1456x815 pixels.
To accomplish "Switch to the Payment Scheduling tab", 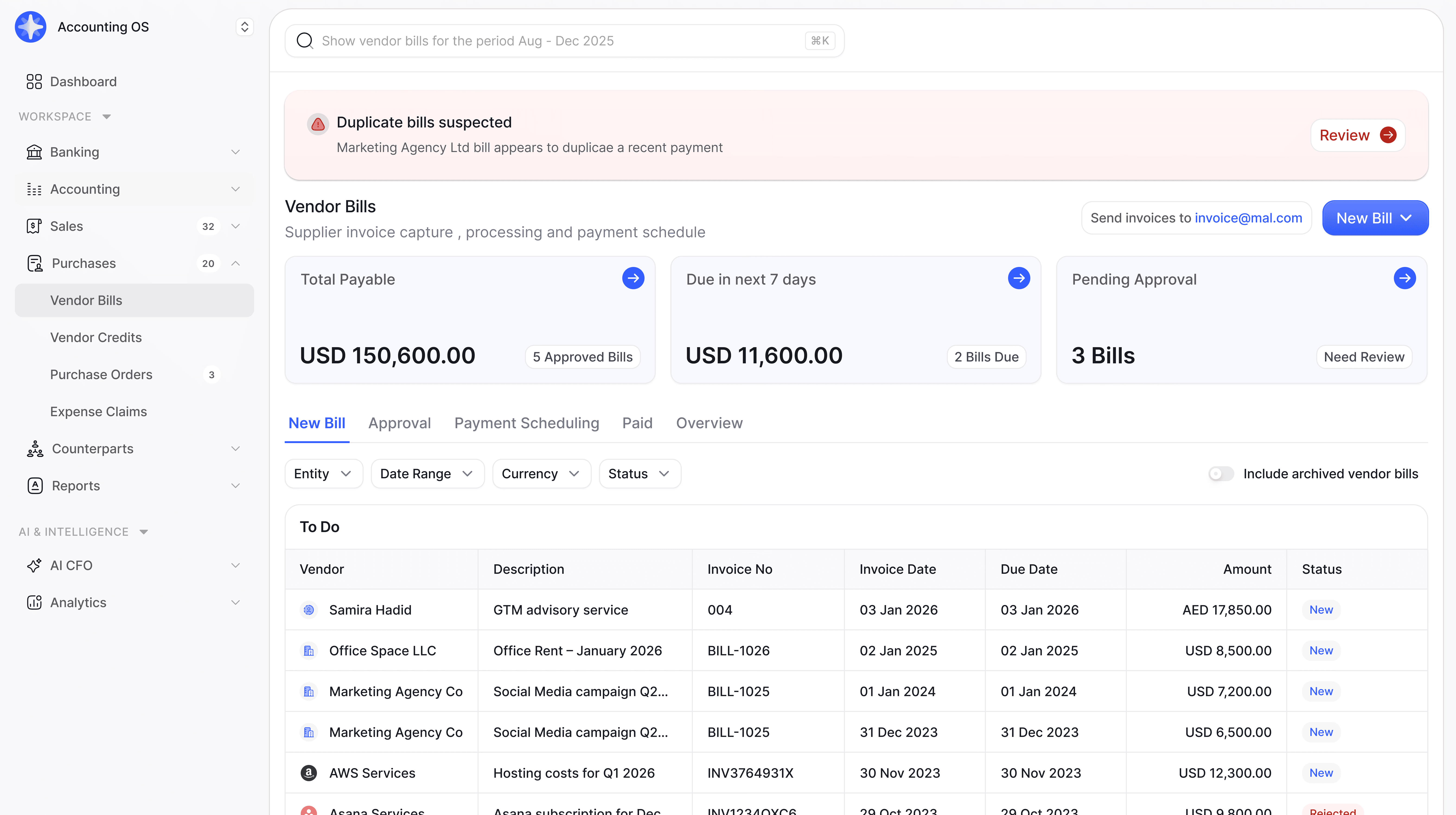I will (x=526, y=423).
